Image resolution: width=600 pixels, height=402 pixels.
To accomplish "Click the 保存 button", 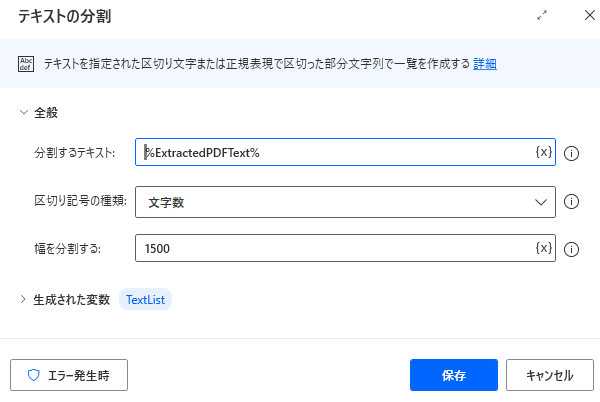I will pyautogui.click(x=454, y=375).
